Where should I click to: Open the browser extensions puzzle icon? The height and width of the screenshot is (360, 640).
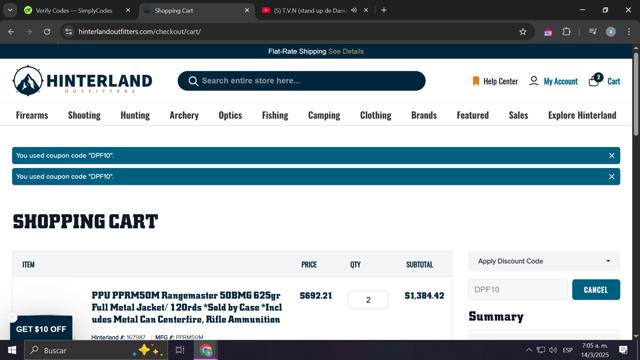[x=566, y=31]
